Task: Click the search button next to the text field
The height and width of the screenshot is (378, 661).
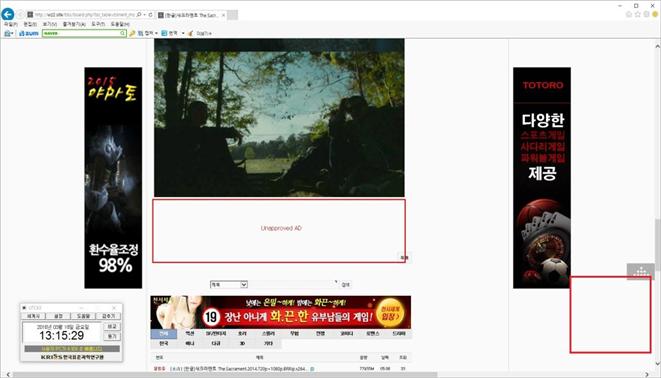Action: pyautogui.click(x=346, y=285)
